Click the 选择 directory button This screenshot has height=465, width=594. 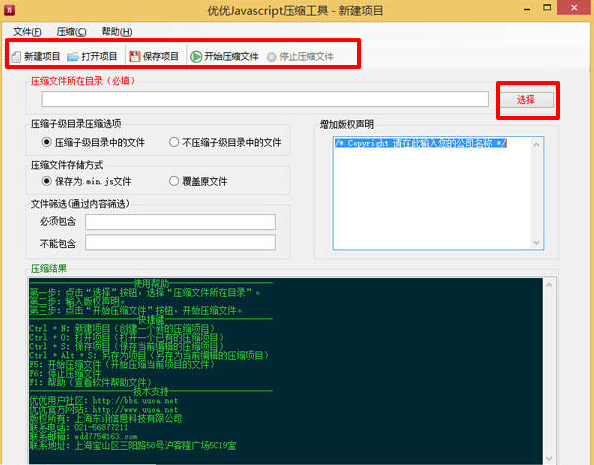coord(527,100)
